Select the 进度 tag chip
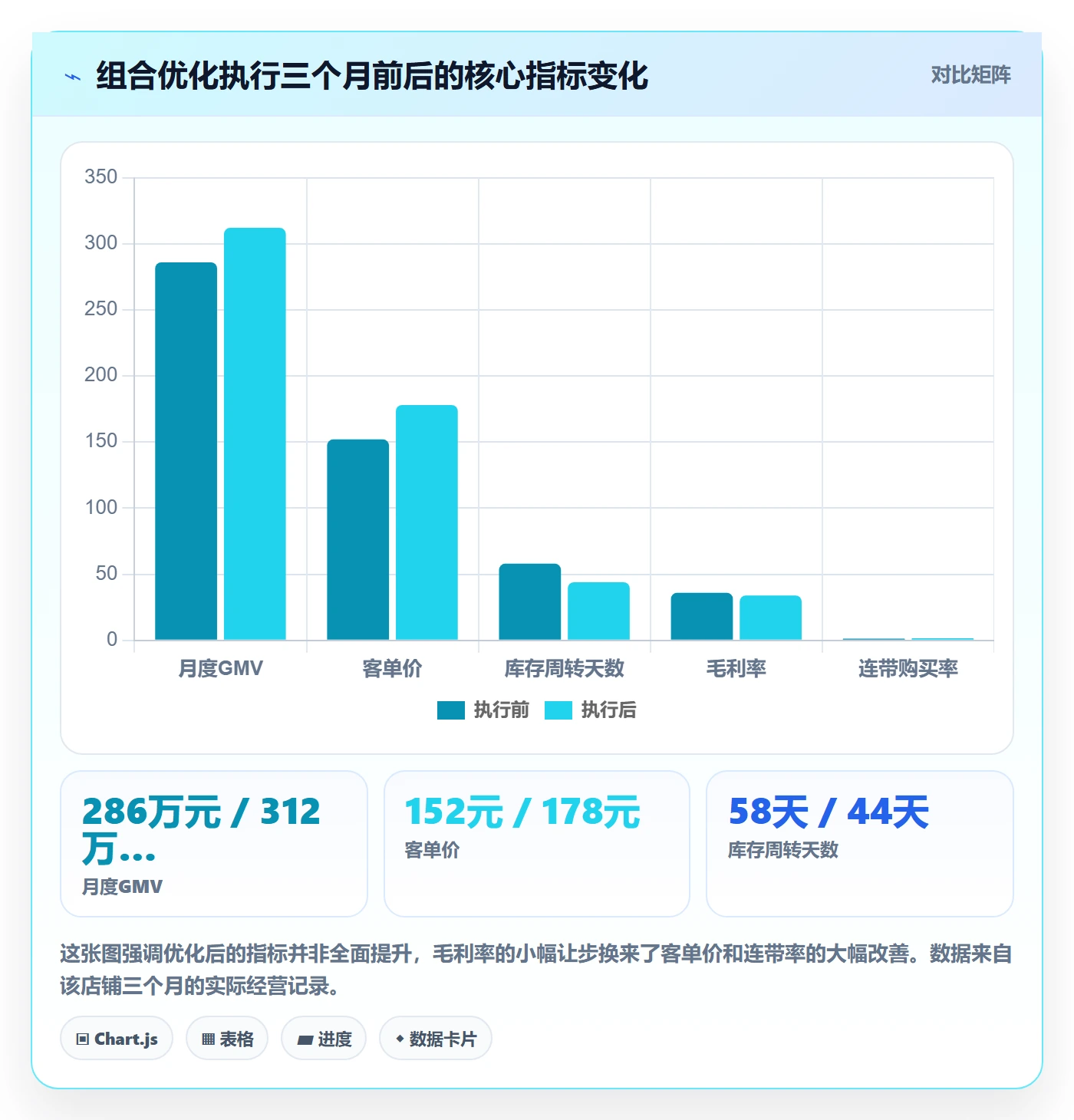 tap(324, 1039)
